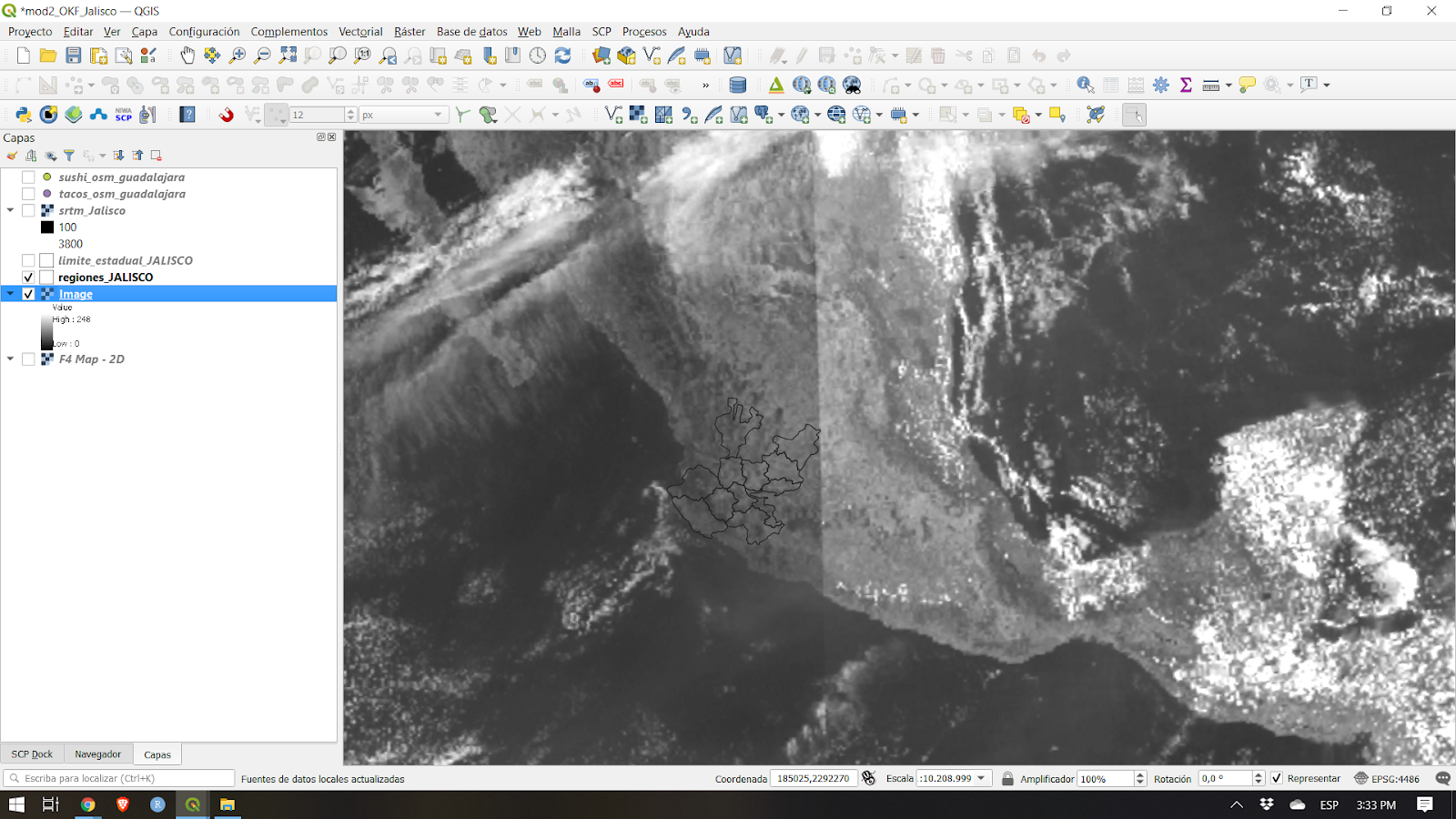
Task: Open the blue help book icon
Action: pyautogui.click(x=187, y=115)
